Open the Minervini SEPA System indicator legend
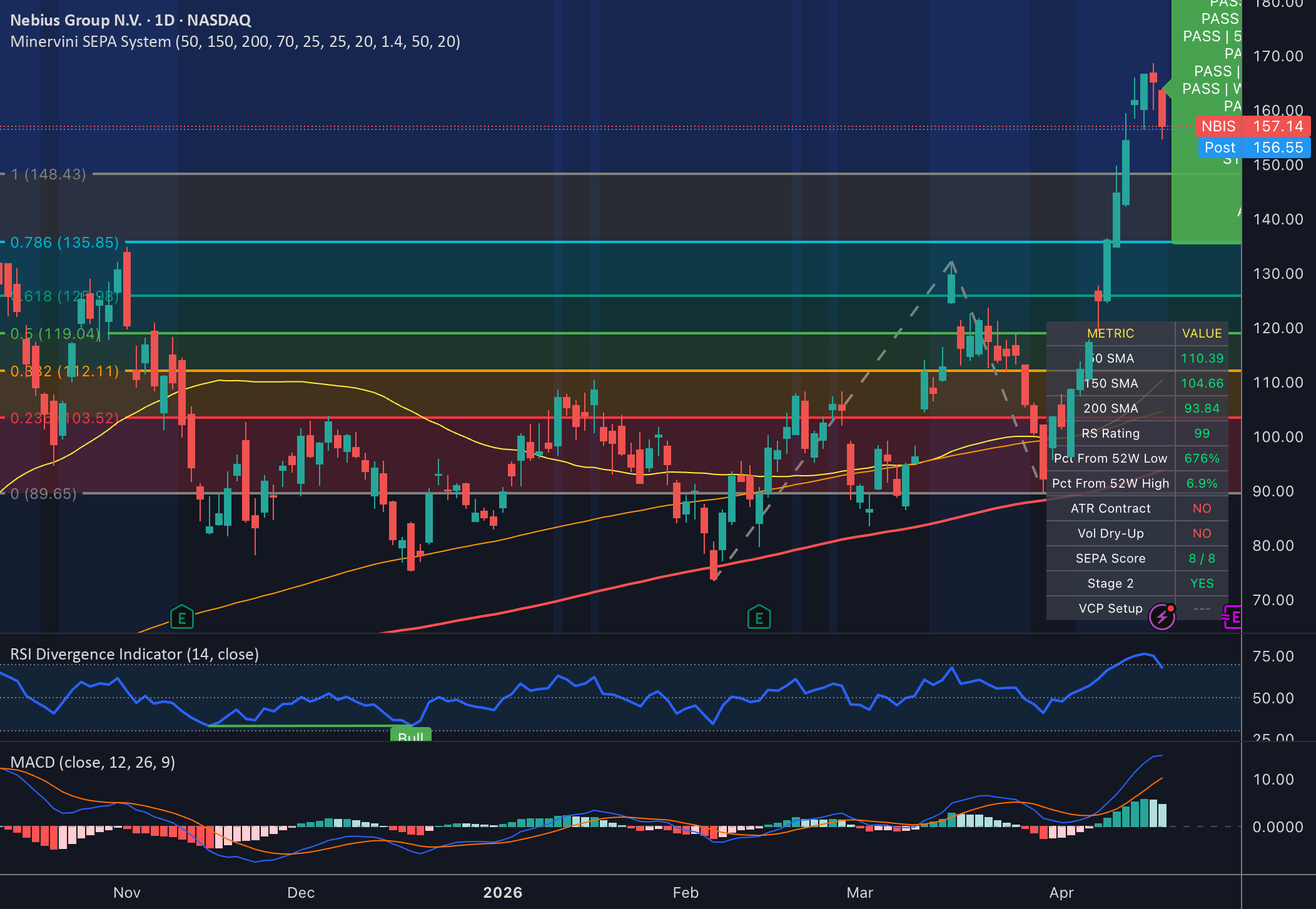 235,42
